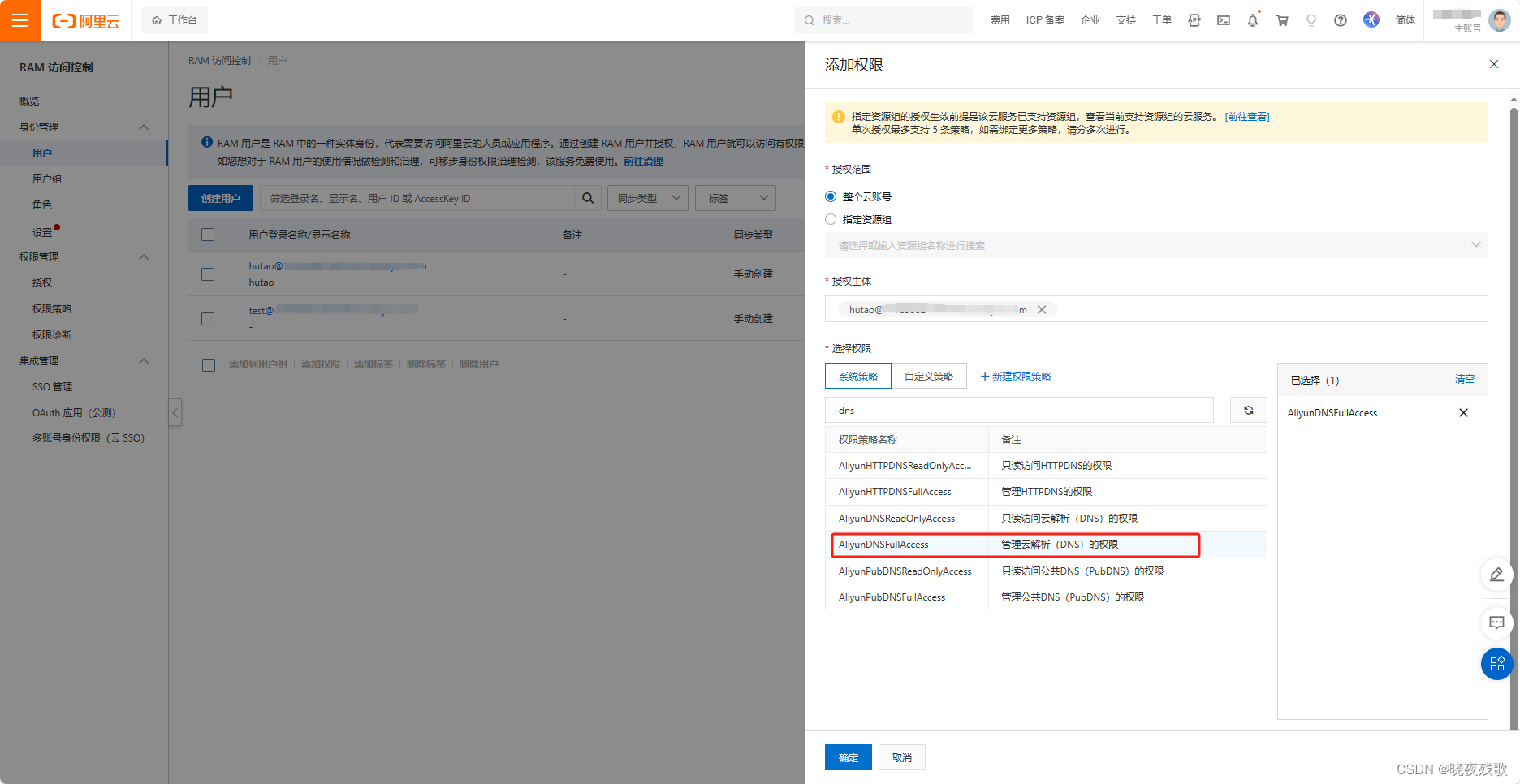Click the 添加权限 panel vertical scrollbar
The height and width of the screenshot is (784, 1520).
pos(1514,418)
